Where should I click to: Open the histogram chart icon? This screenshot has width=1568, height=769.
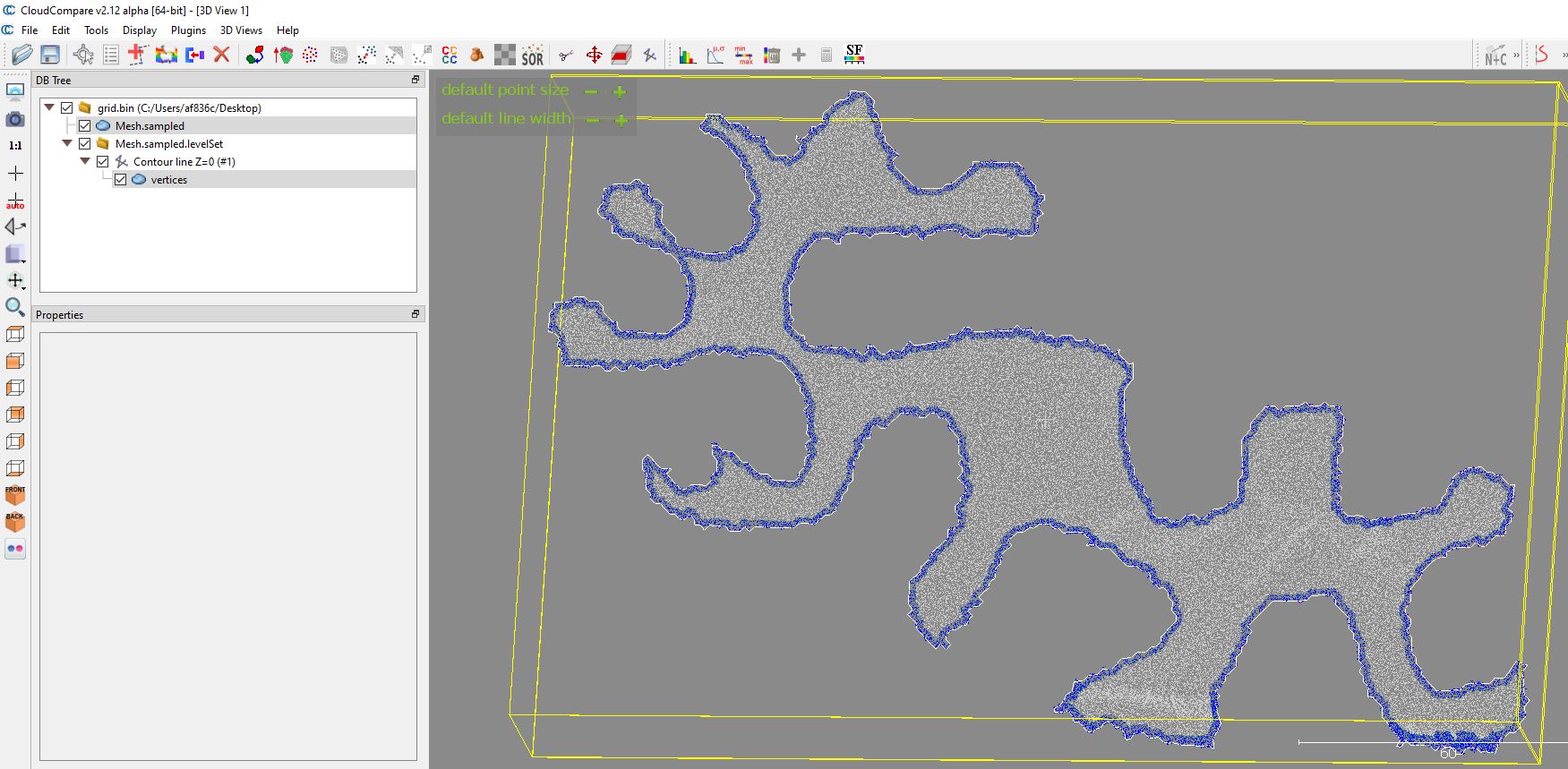[x=687, y=56]
